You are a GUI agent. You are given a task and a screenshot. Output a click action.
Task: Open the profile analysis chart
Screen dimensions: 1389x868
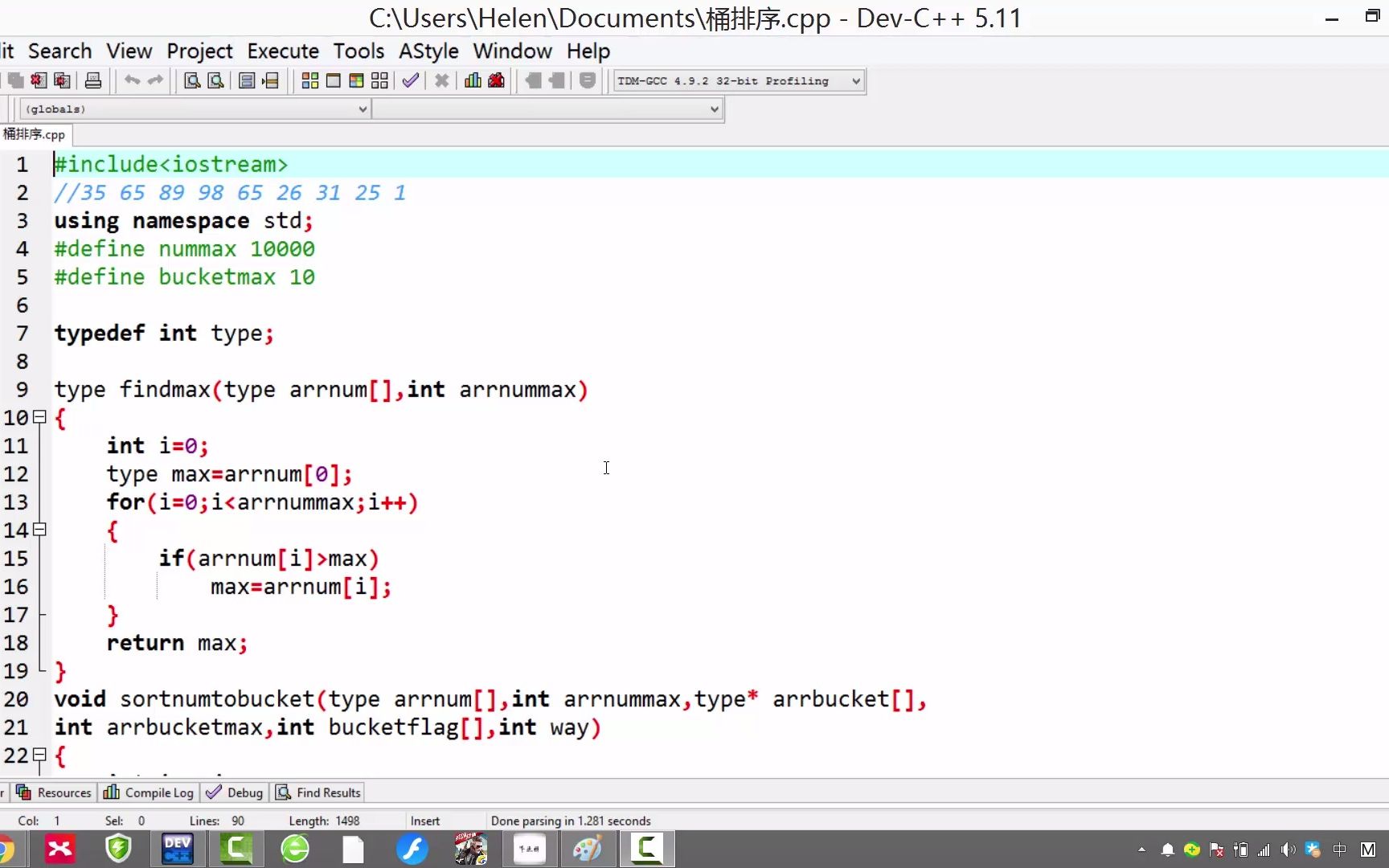coord(472,80)
